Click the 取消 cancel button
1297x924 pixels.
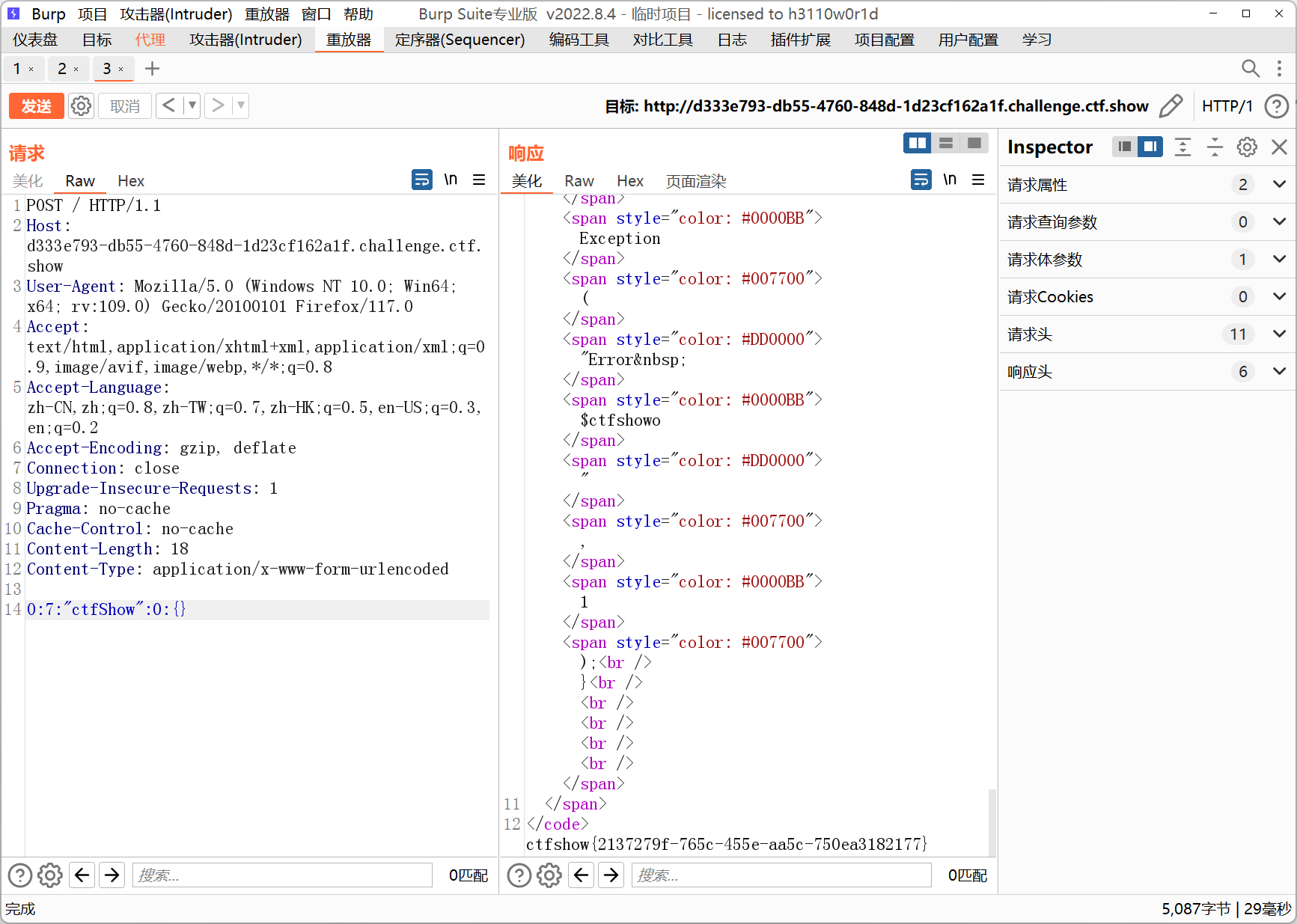point(125,106)
